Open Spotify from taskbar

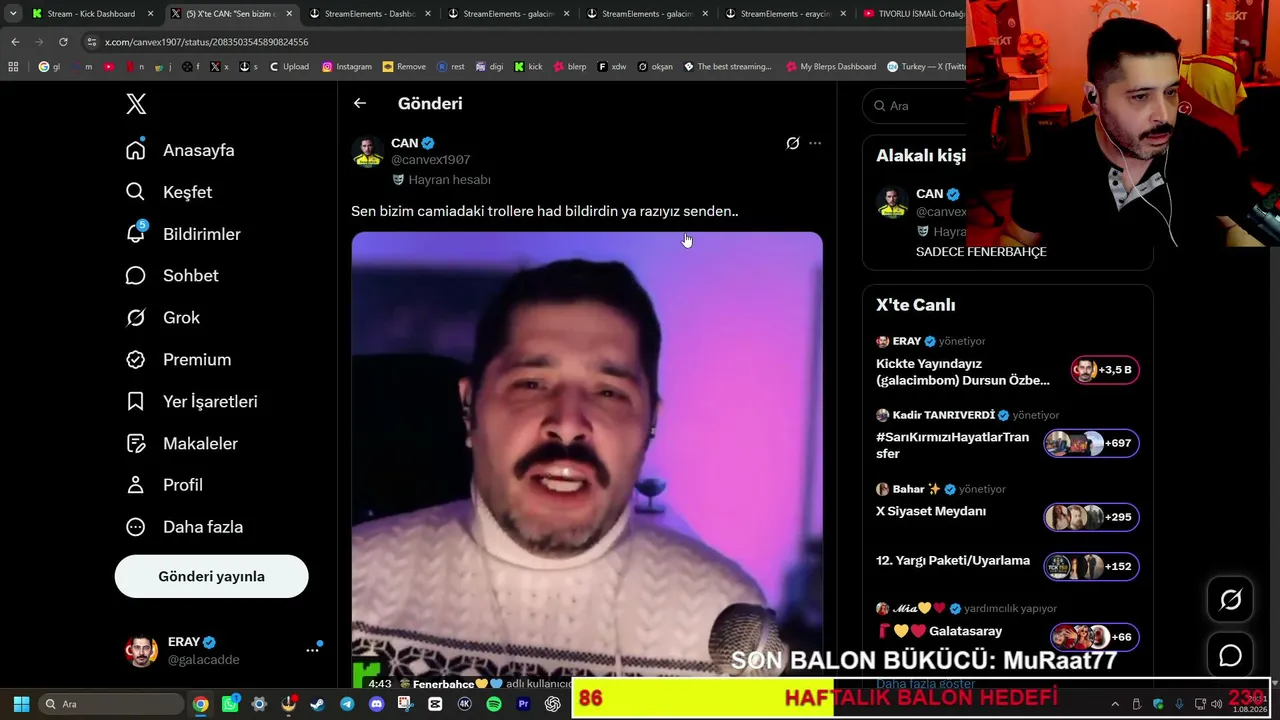pyautogui.click(x=493, y=704)
